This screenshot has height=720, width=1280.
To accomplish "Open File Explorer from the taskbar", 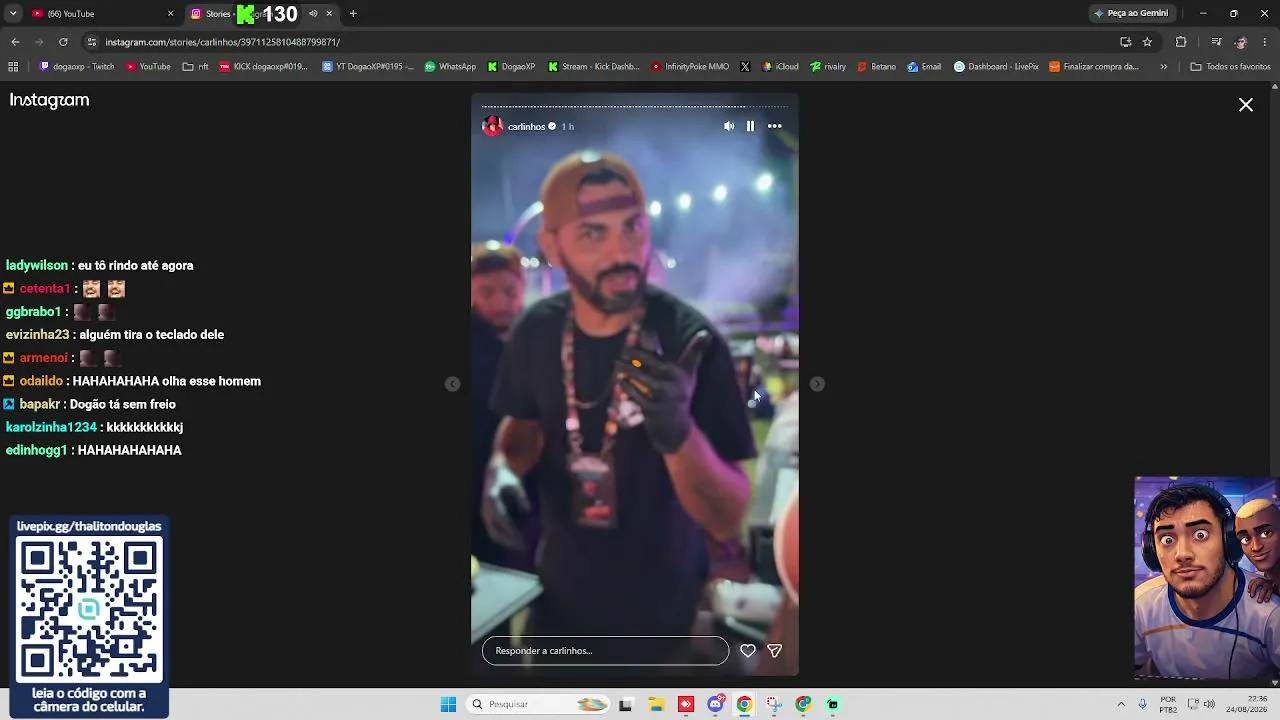I will point(656,704).
